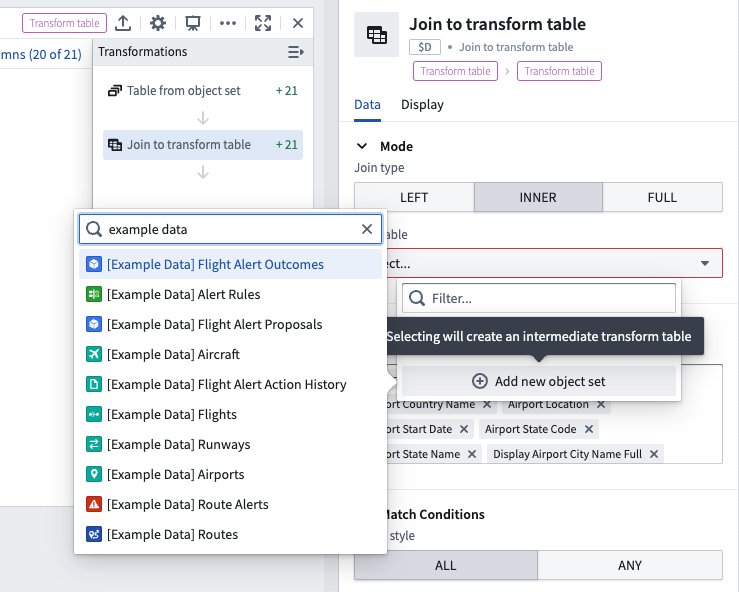Remove Display Airport City Name Full tag
The height and width of the screenshot is (592, 739).
[654, 454]
